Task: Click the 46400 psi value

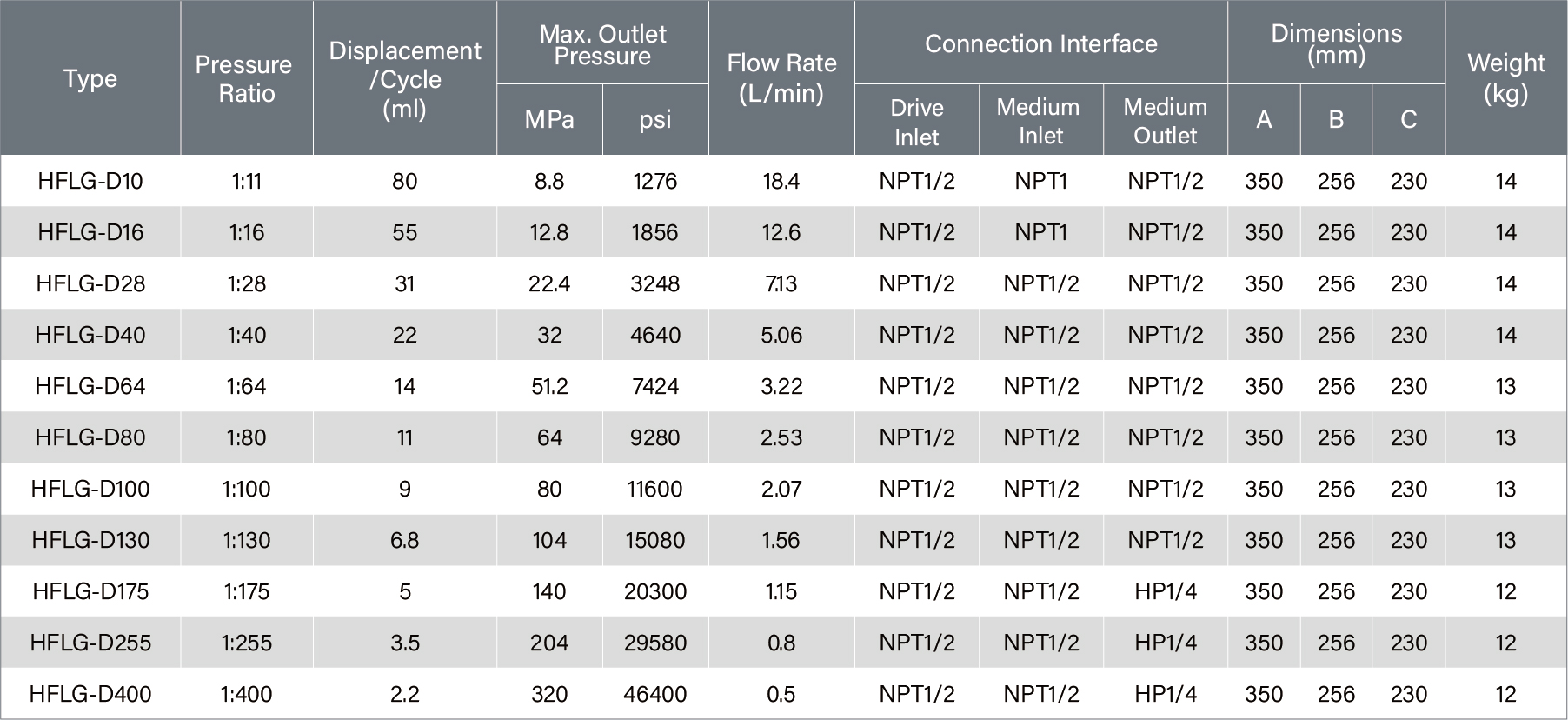Action: point(655,694)
